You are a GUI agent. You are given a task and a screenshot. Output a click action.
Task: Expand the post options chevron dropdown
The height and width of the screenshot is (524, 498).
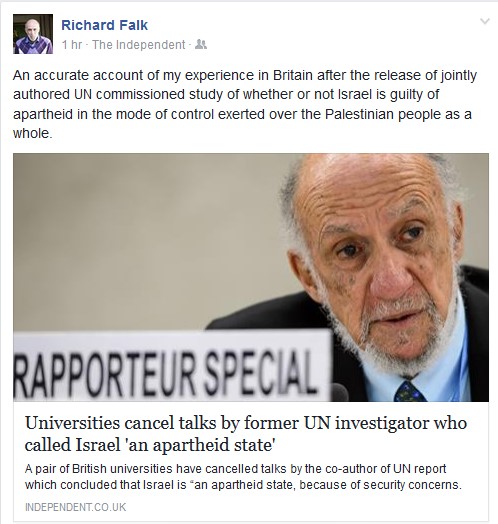click(x=485, y=21)
